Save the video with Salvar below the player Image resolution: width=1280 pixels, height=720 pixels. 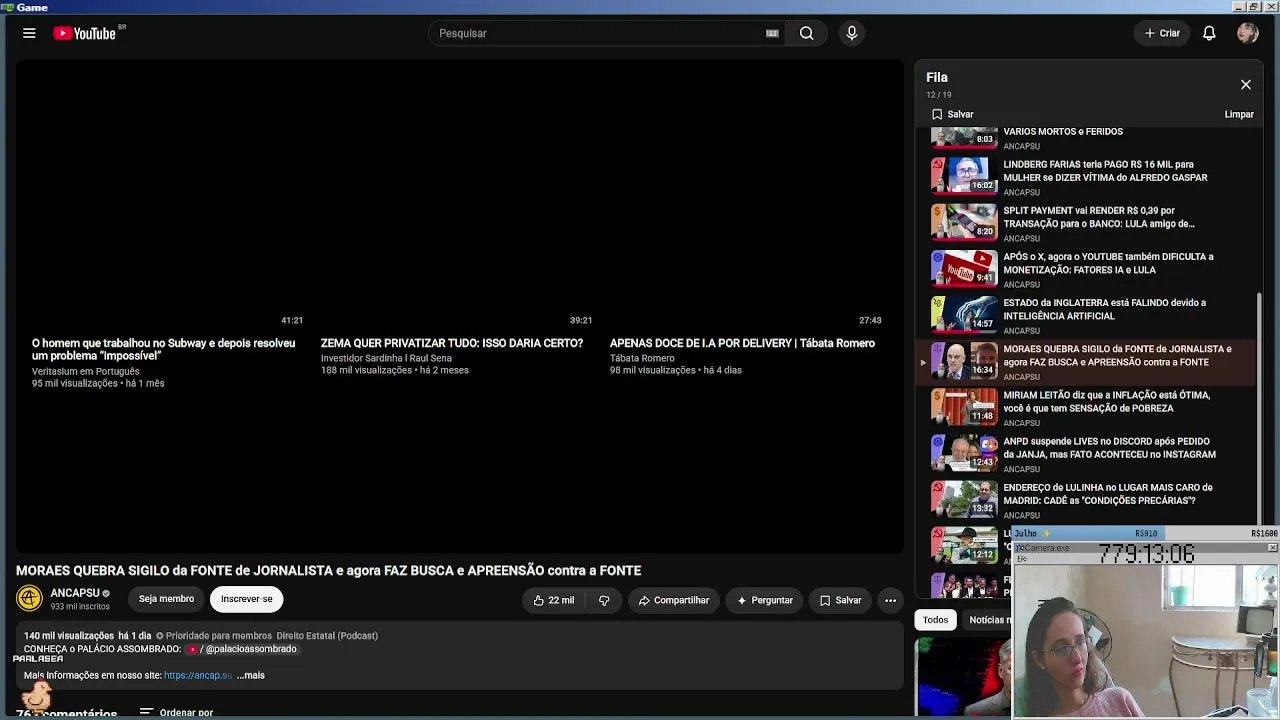coord(840,600)
